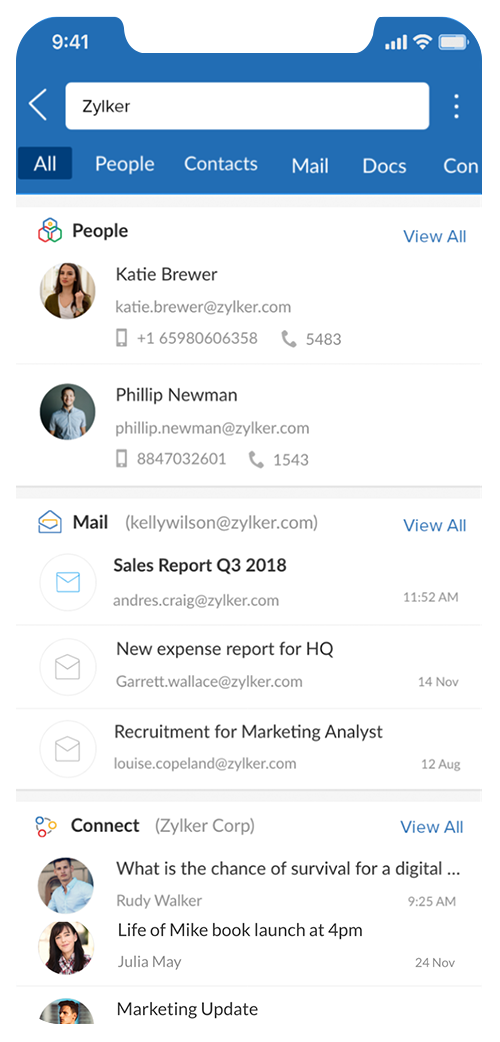Tap the envelope icon for New expense report
Viewport: 500px width, 1042px height.
coord(68,667)
